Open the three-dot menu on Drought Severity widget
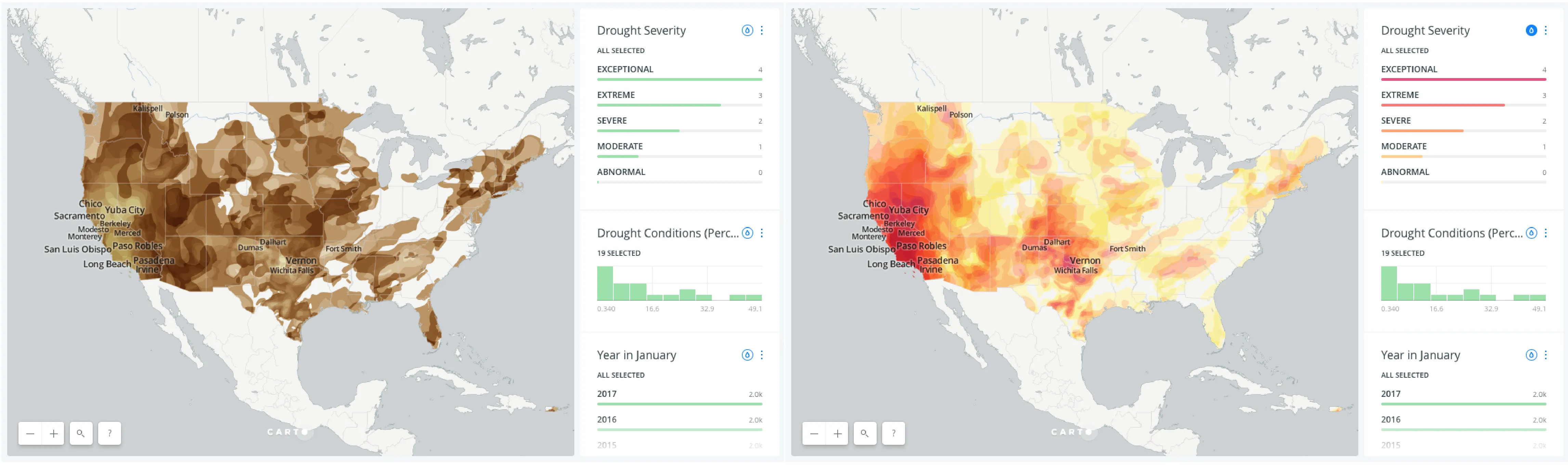Image resolution: width=1568 pixels, height=465 pixels. (762, 30)
